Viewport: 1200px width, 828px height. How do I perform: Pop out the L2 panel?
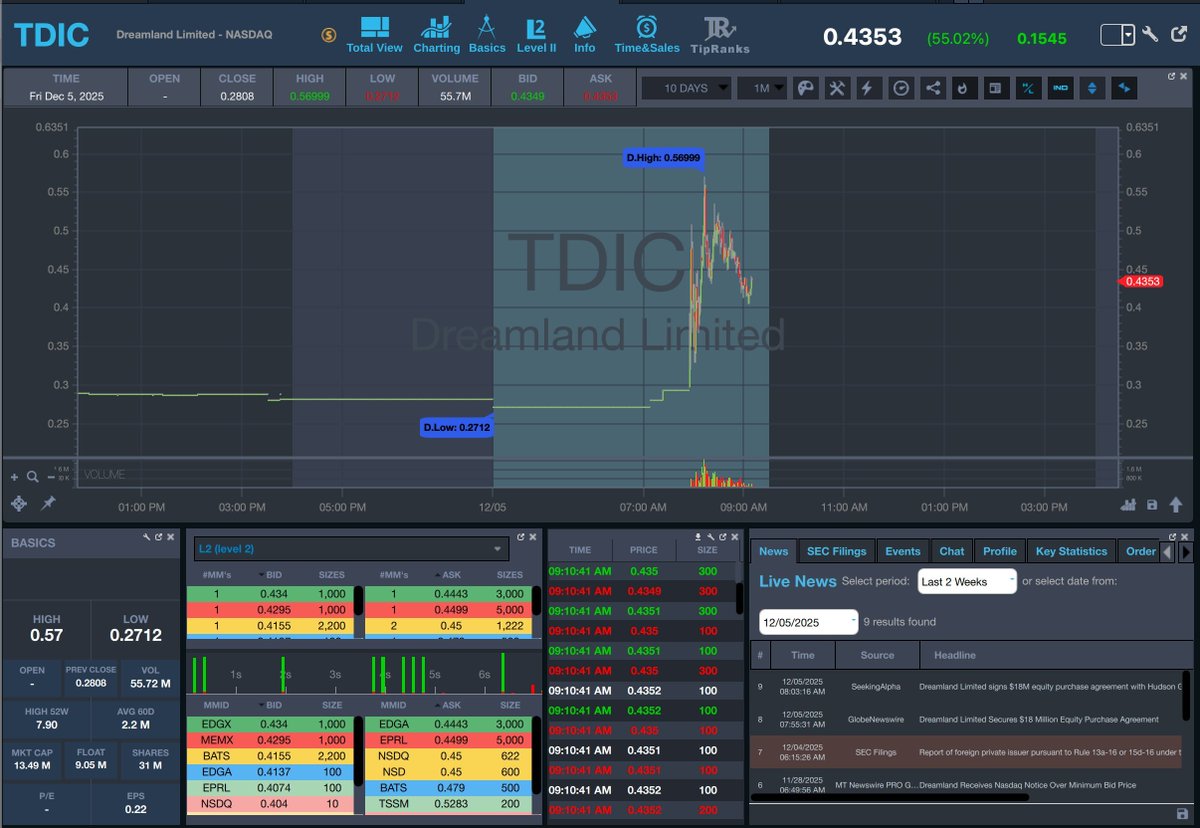(520, 536)
